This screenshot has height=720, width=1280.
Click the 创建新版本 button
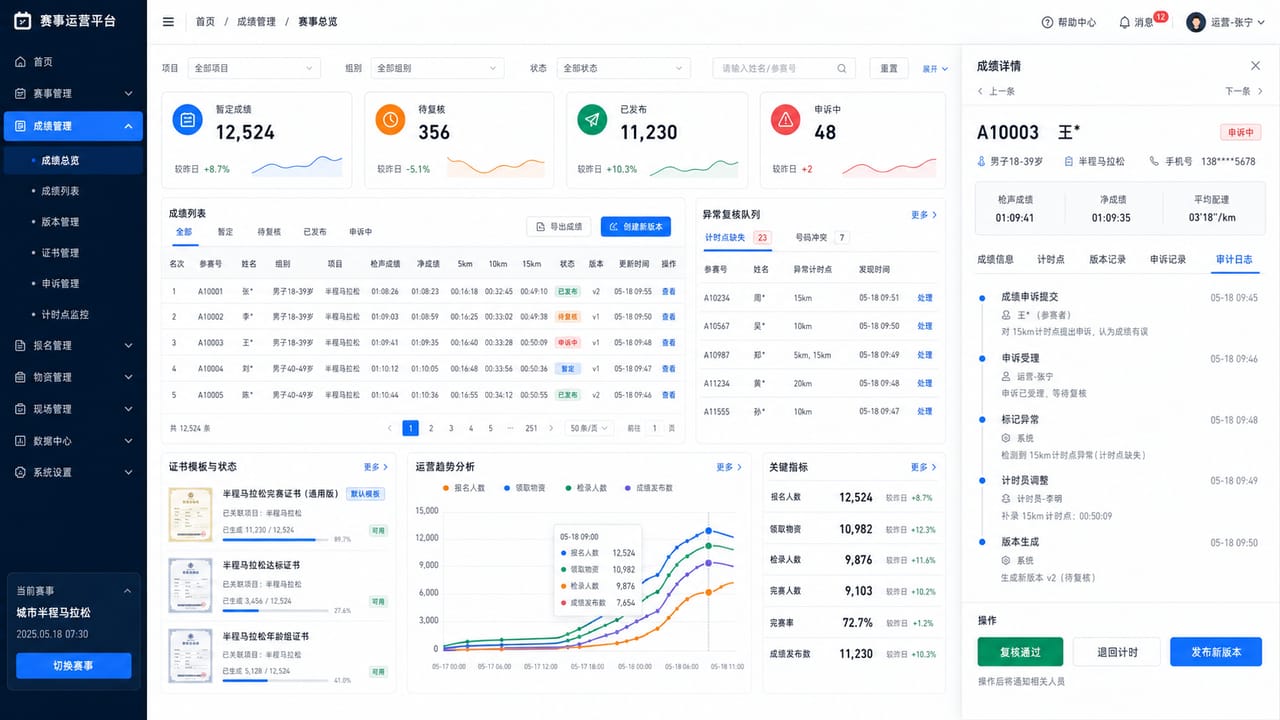point(636,227)
